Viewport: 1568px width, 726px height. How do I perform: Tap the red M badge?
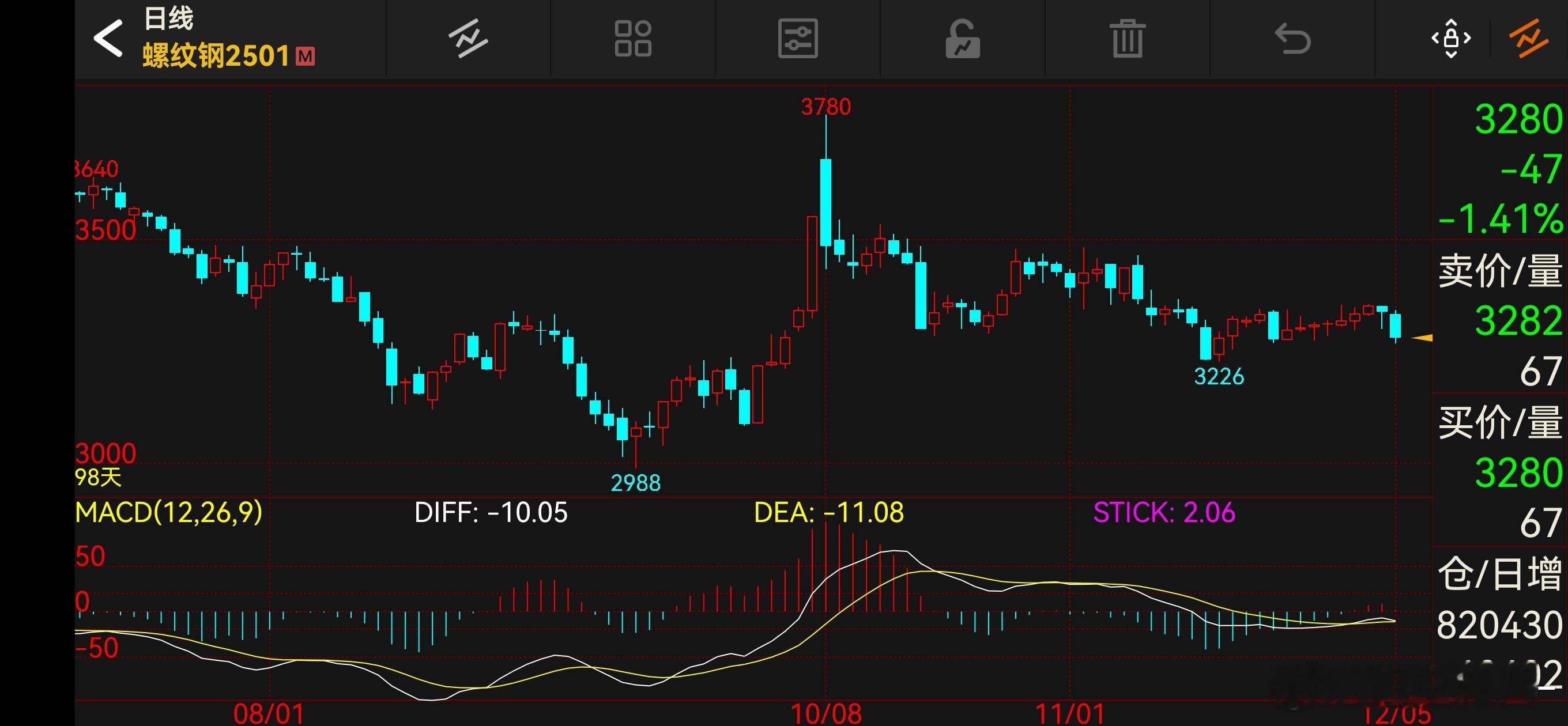(305, 56)
